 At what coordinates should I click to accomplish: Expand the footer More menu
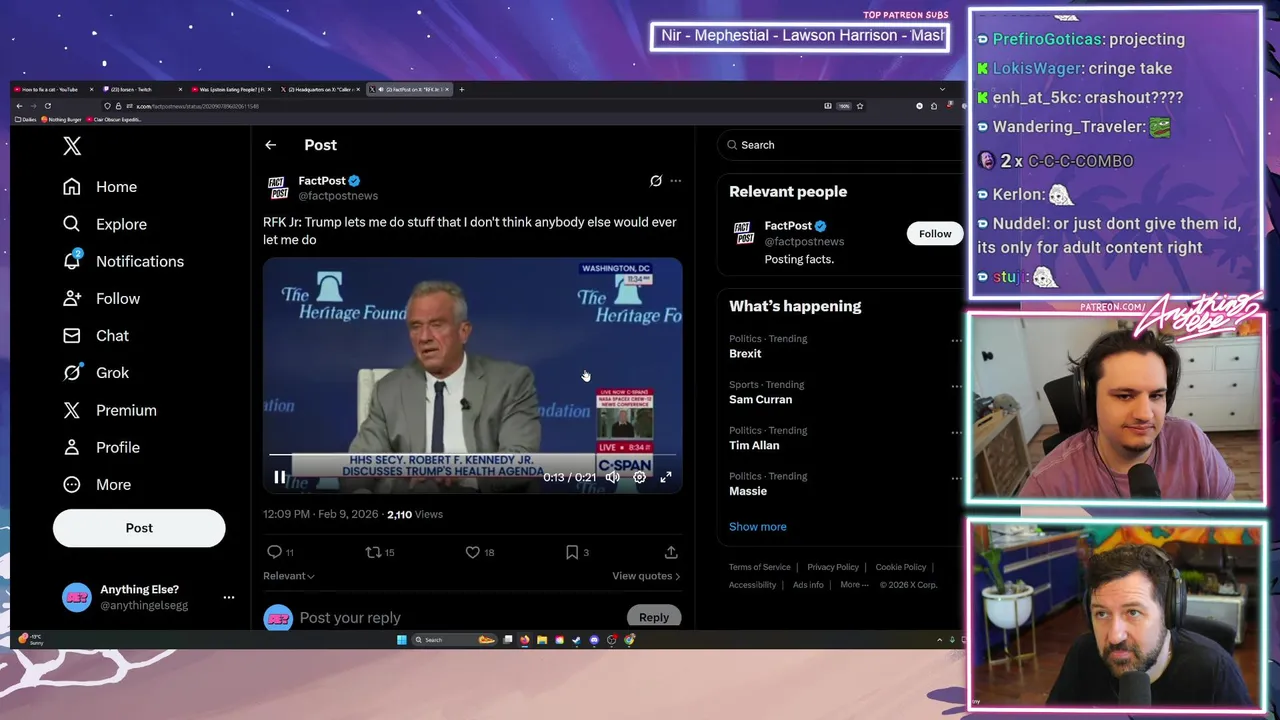(x=854, y=585)
